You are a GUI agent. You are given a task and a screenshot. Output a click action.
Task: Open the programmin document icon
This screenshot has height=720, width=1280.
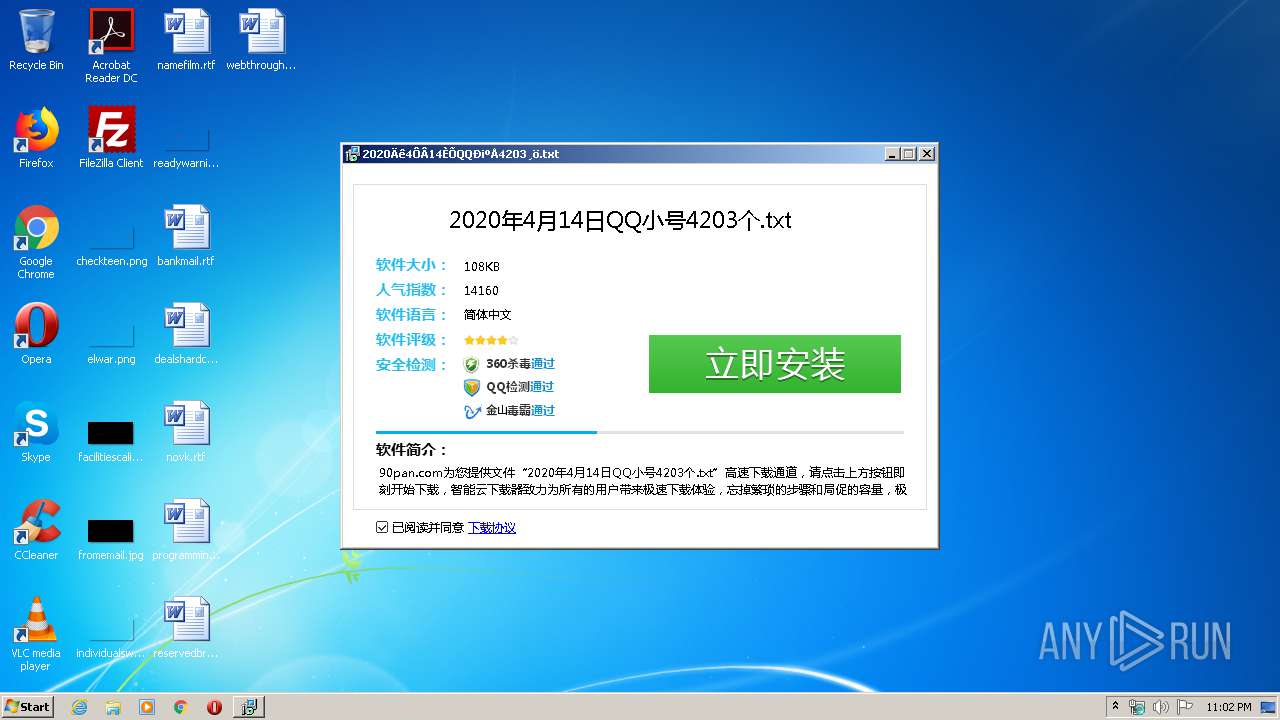point(186,530)
